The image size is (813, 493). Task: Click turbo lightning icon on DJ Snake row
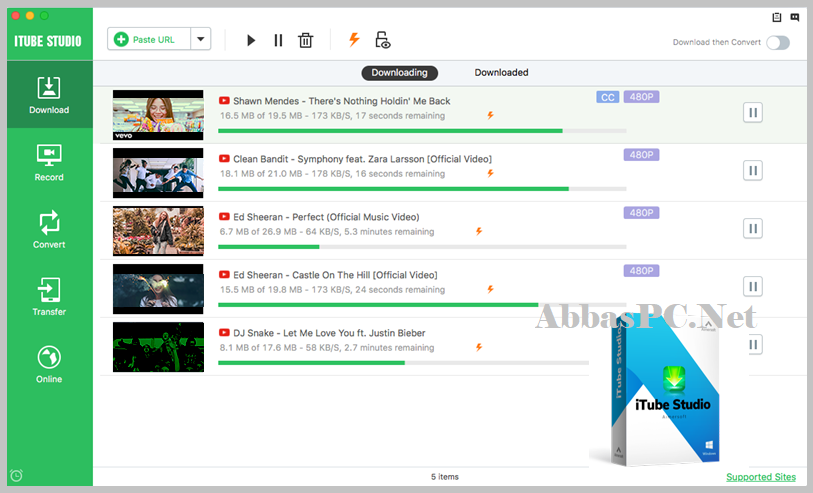point(479,347)
